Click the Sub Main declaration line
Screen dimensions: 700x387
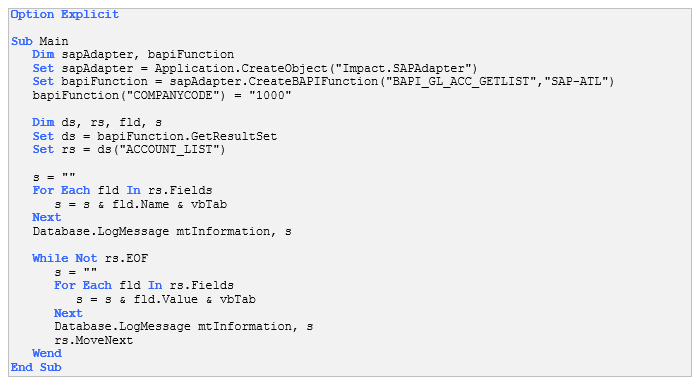tap(40, 42)
